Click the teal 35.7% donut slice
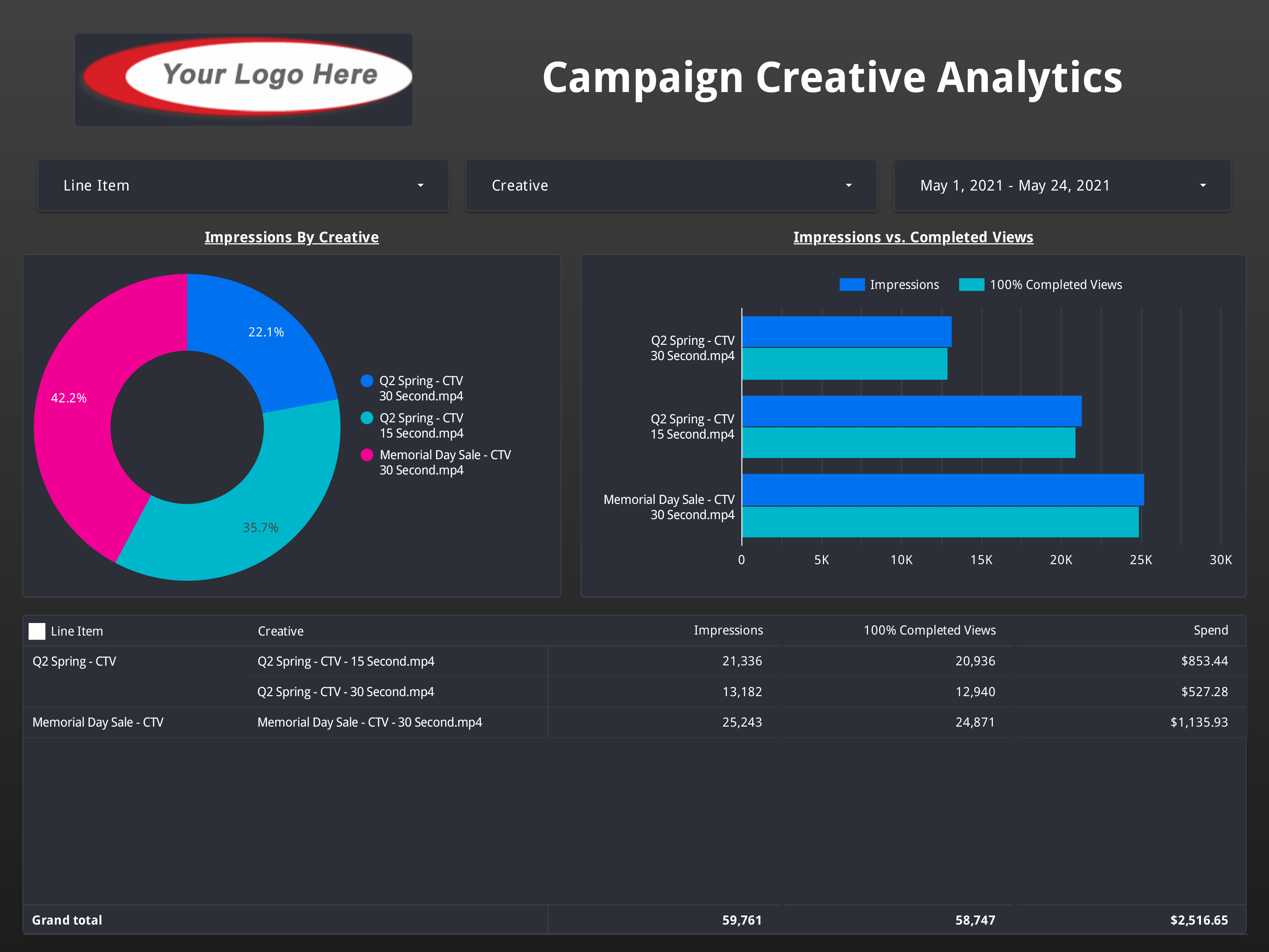This screenshot has height=952, width=1269. tap(252, 516)
